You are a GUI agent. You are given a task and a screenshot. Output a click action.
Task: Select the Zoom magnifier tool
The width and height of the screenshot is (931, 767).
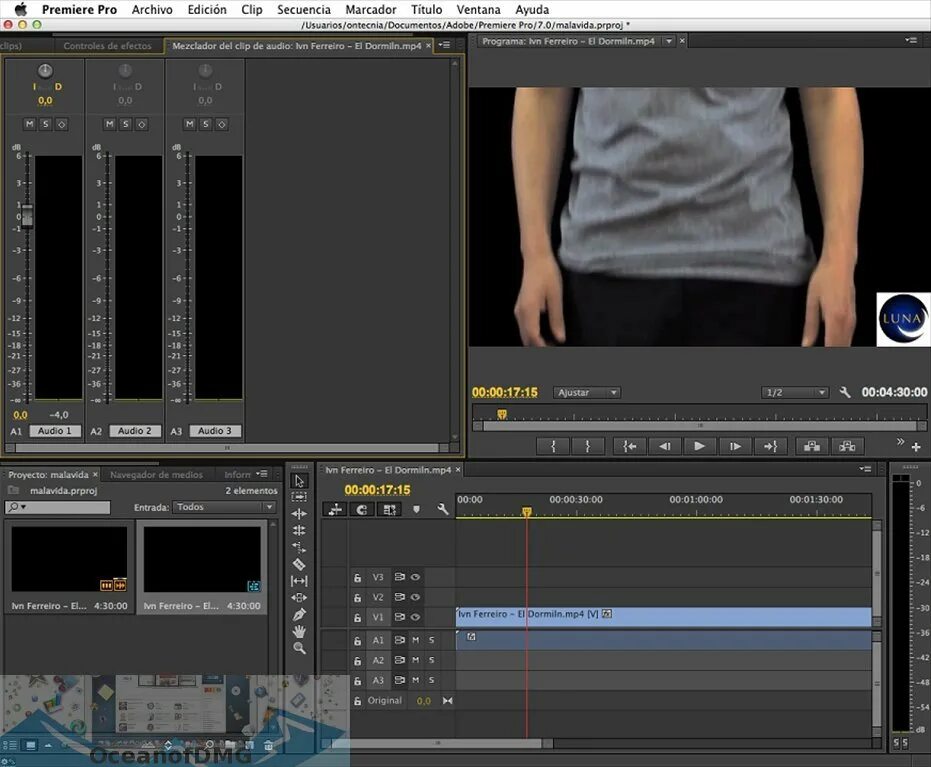tap(299, 648)
